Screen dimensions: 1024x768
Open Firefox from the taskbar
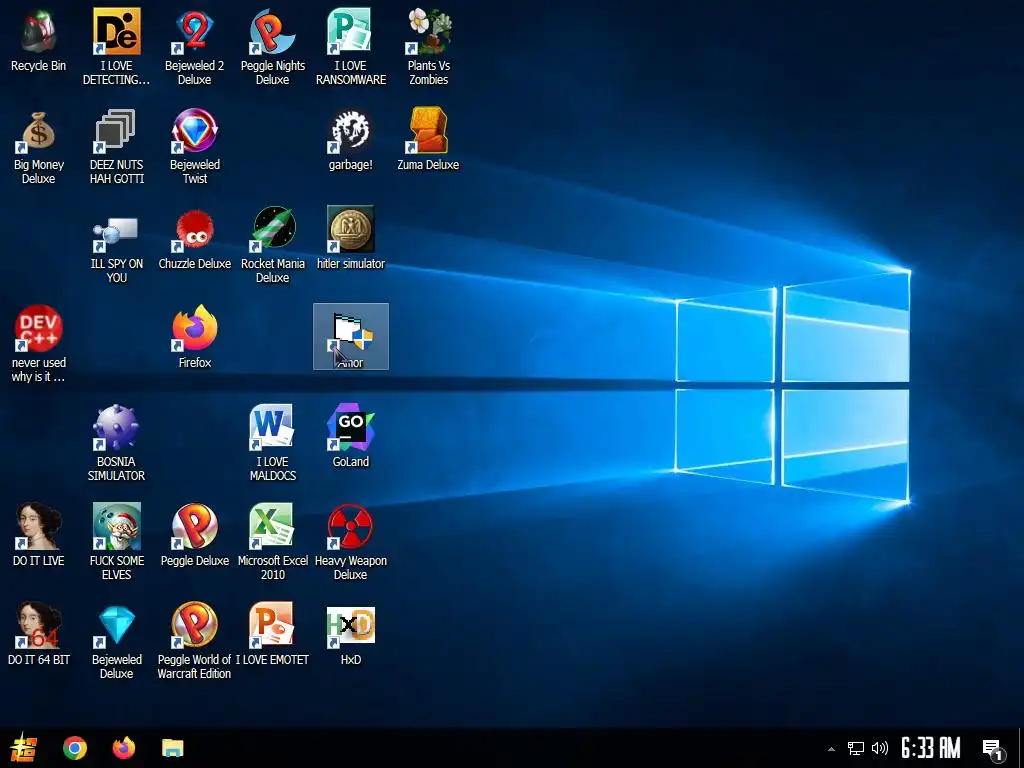pyautogui.click(x=123, y=748)
